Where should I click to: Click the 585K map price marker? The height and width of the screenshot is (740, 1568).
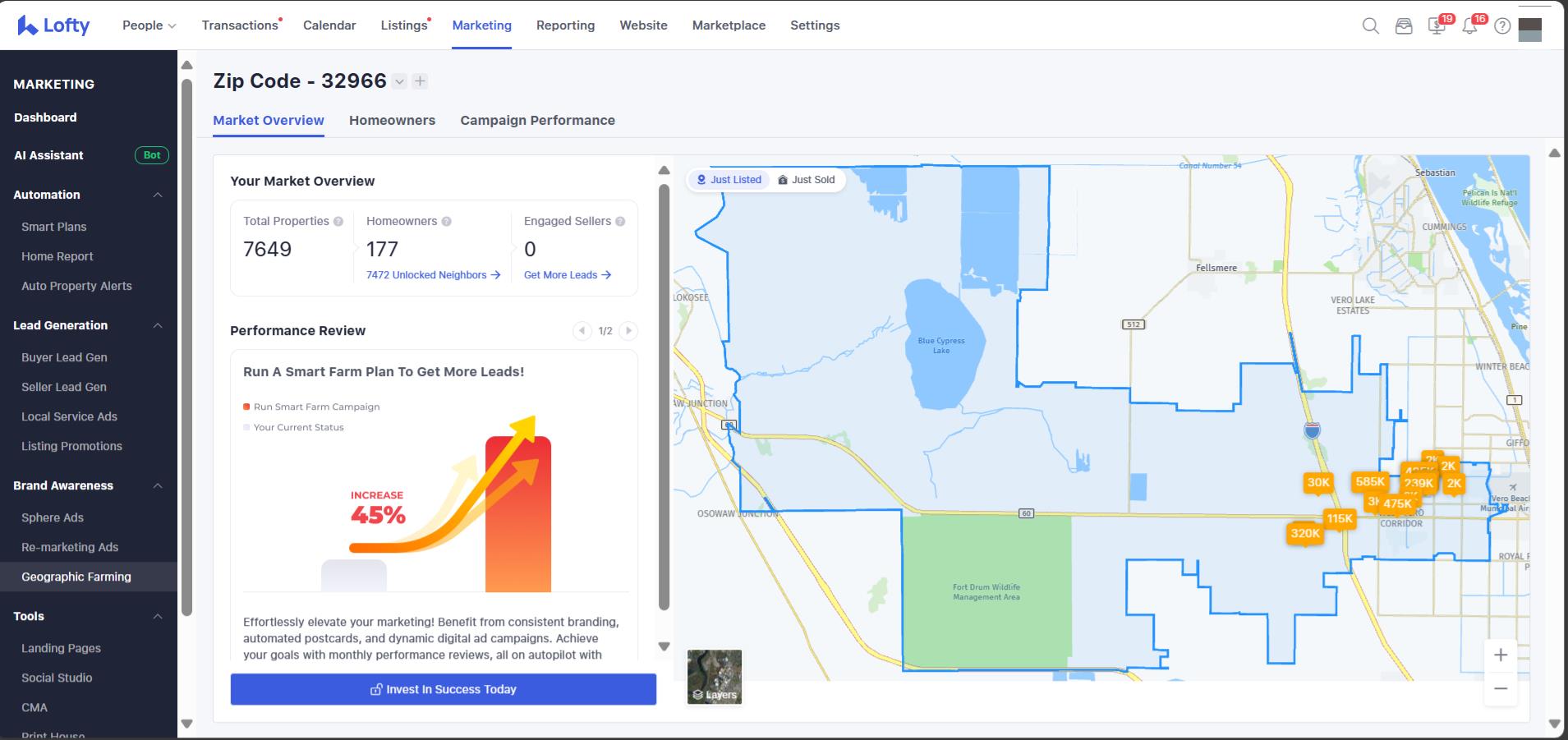pyautogui.click(x=1370, y=482)
